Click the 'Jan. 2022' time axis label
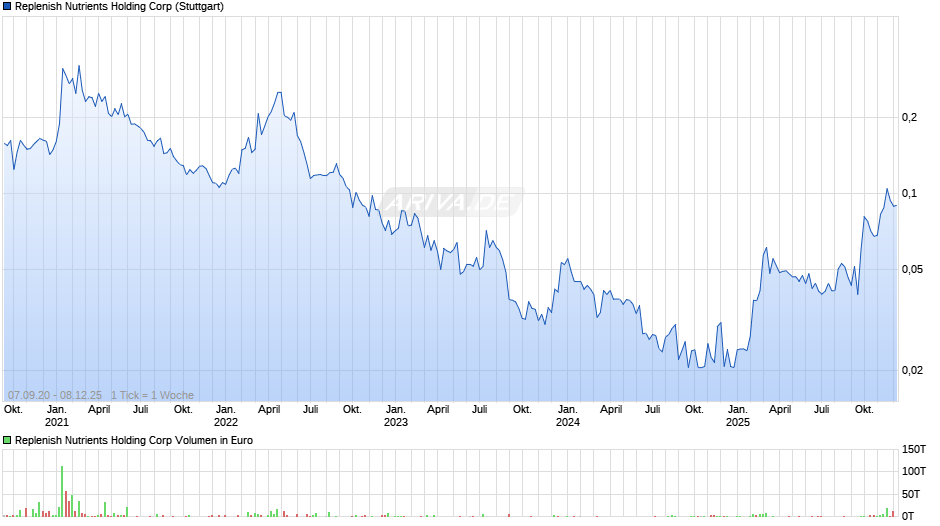Screen dimensions: 940x526 [226, 416]
